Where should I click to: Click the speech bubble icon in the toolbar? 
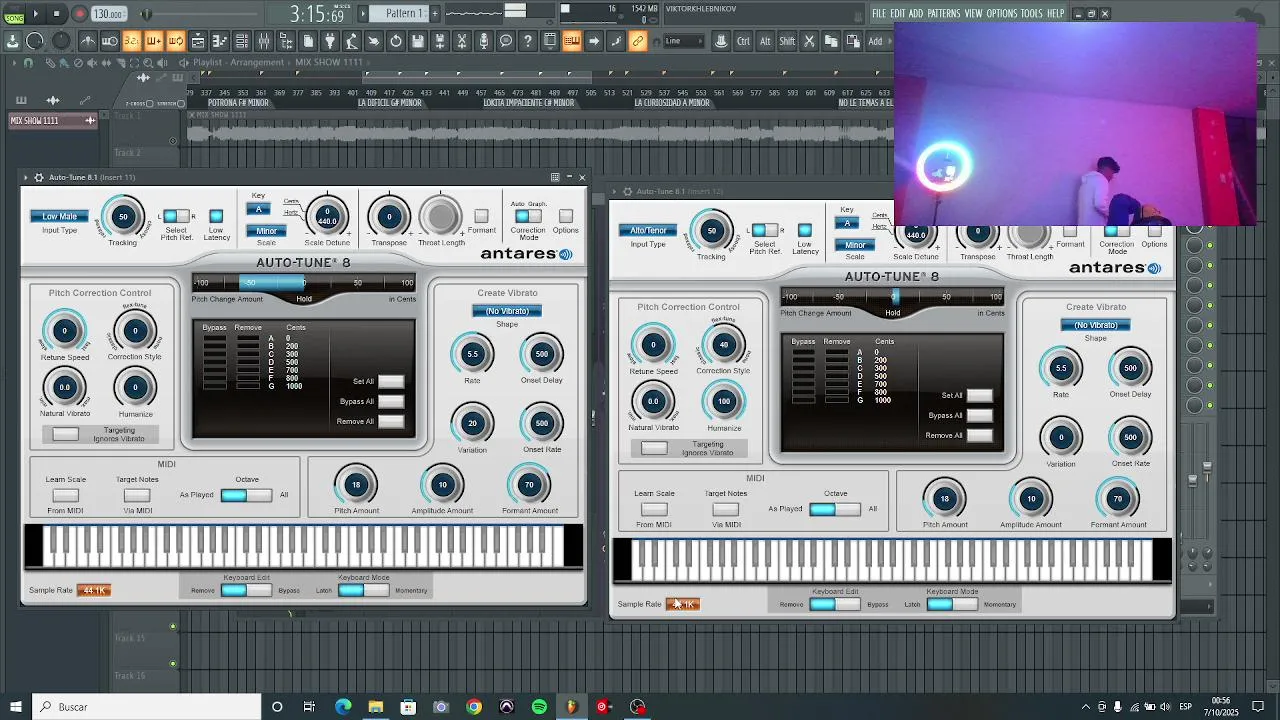point(506,41)
